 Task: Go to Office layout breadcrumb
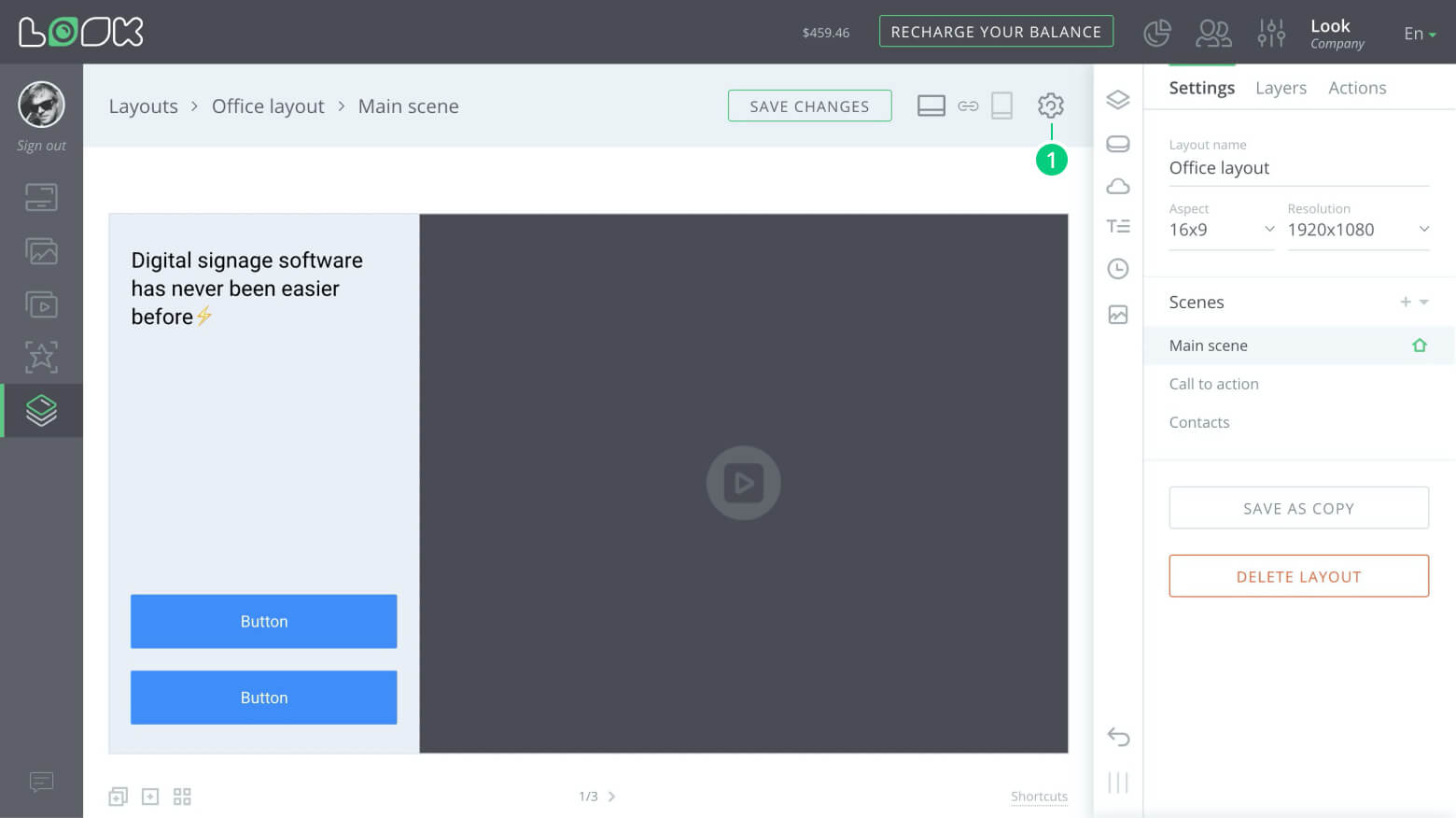(x=268, y=106)
